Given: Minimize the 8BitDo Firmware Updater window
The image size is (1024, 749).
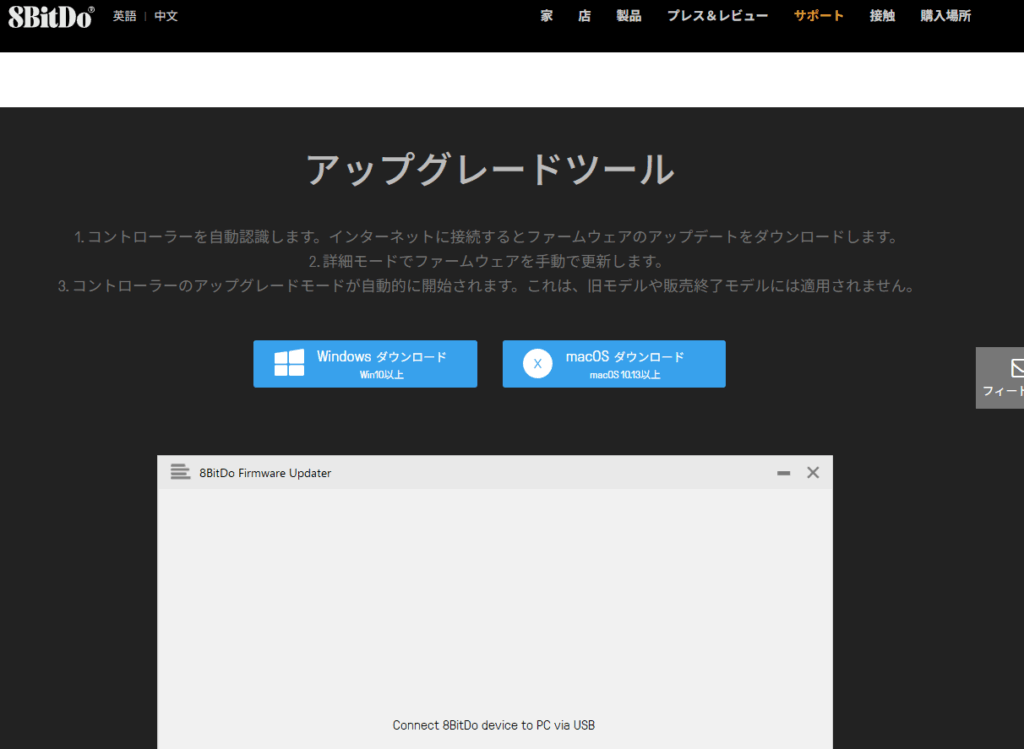Looking at the screenshot, I should (784, 473).
